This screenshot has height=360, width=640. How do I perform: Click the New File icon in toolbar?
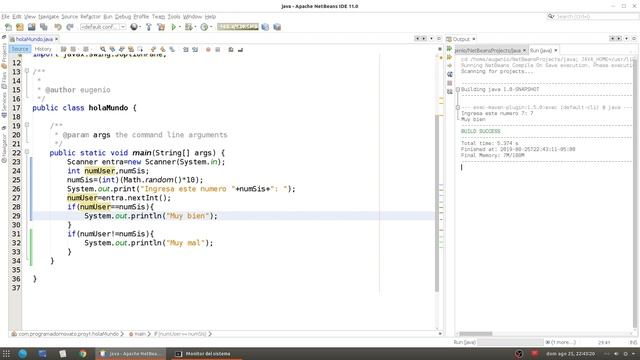click(x=8, y=27)
